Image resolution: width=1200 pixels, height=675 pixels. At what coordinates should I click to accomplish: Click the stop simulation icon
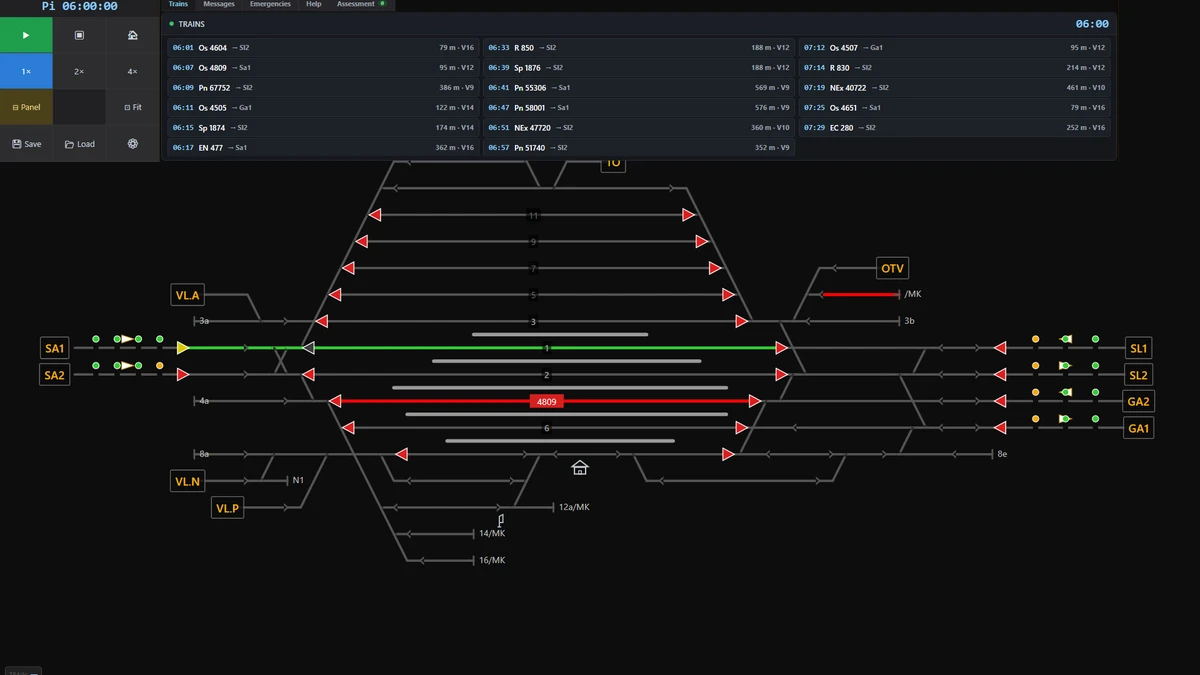tap(79, 35)
